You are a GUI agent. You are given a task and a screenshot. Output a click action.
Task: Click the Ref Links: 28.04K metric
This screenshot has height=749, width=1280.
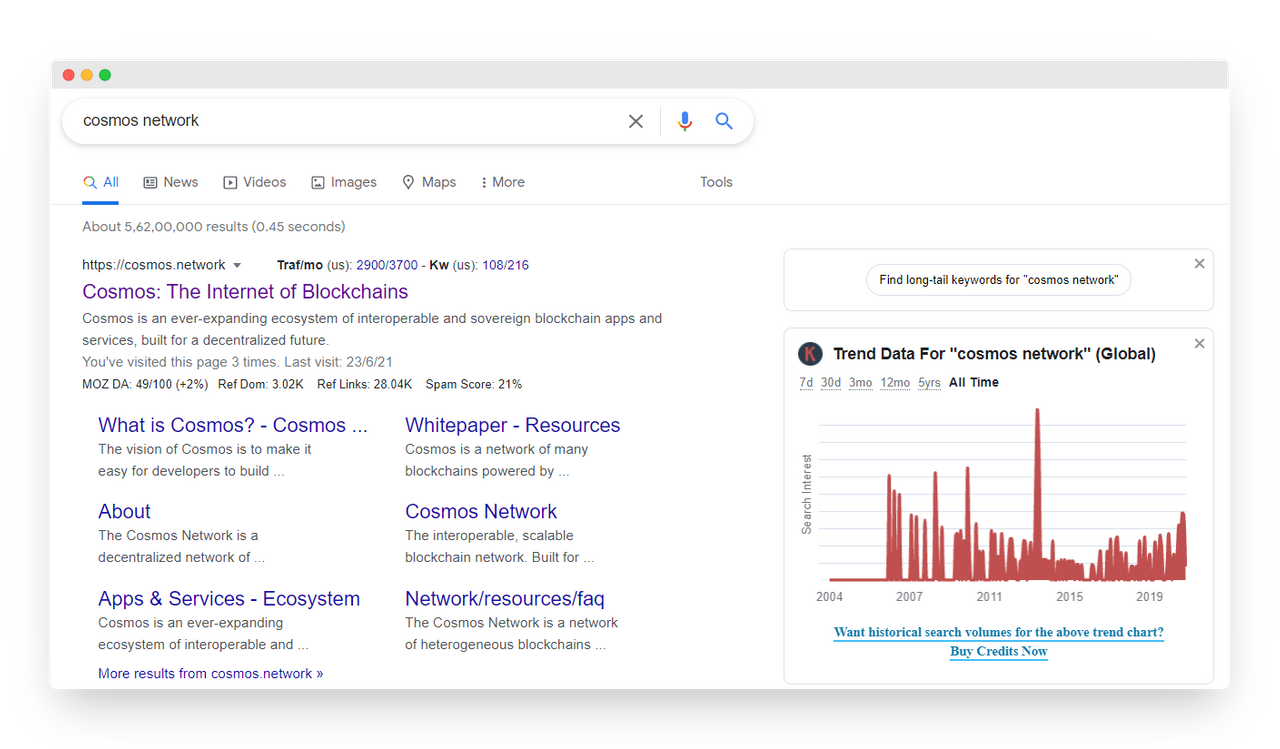364,385
